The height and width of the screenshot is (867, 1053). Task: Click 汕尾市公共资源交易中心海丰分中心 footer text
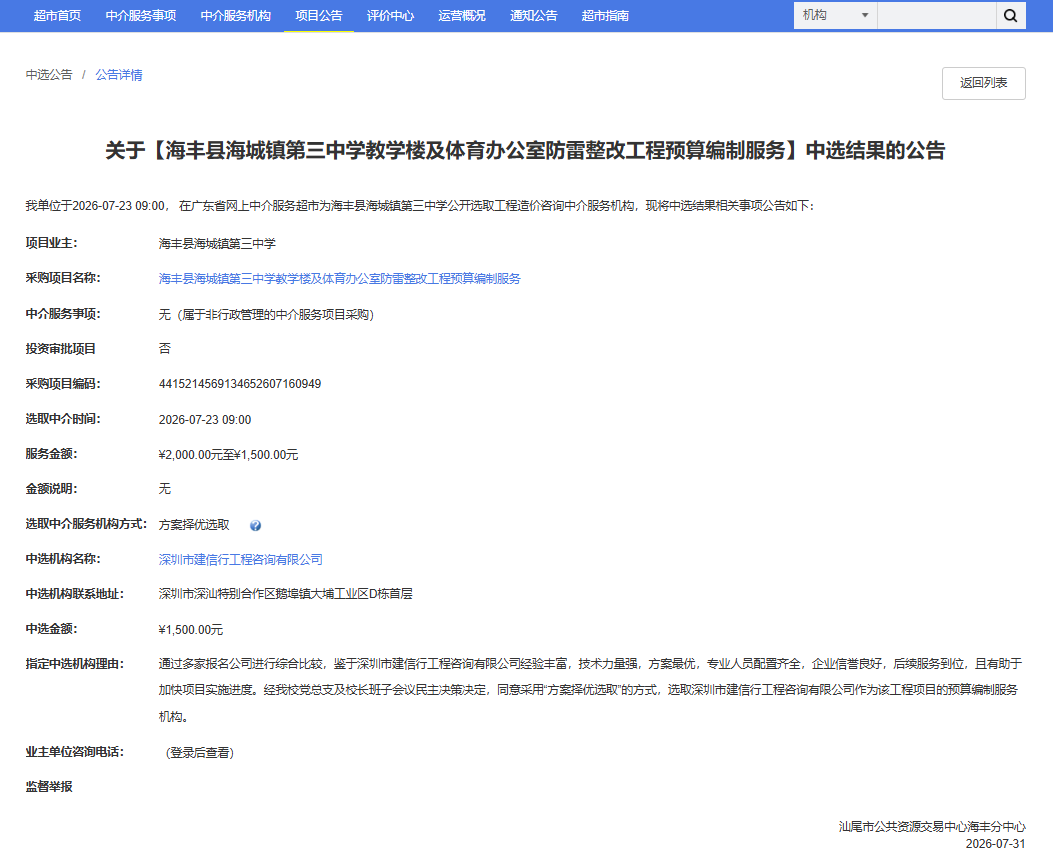932,827
